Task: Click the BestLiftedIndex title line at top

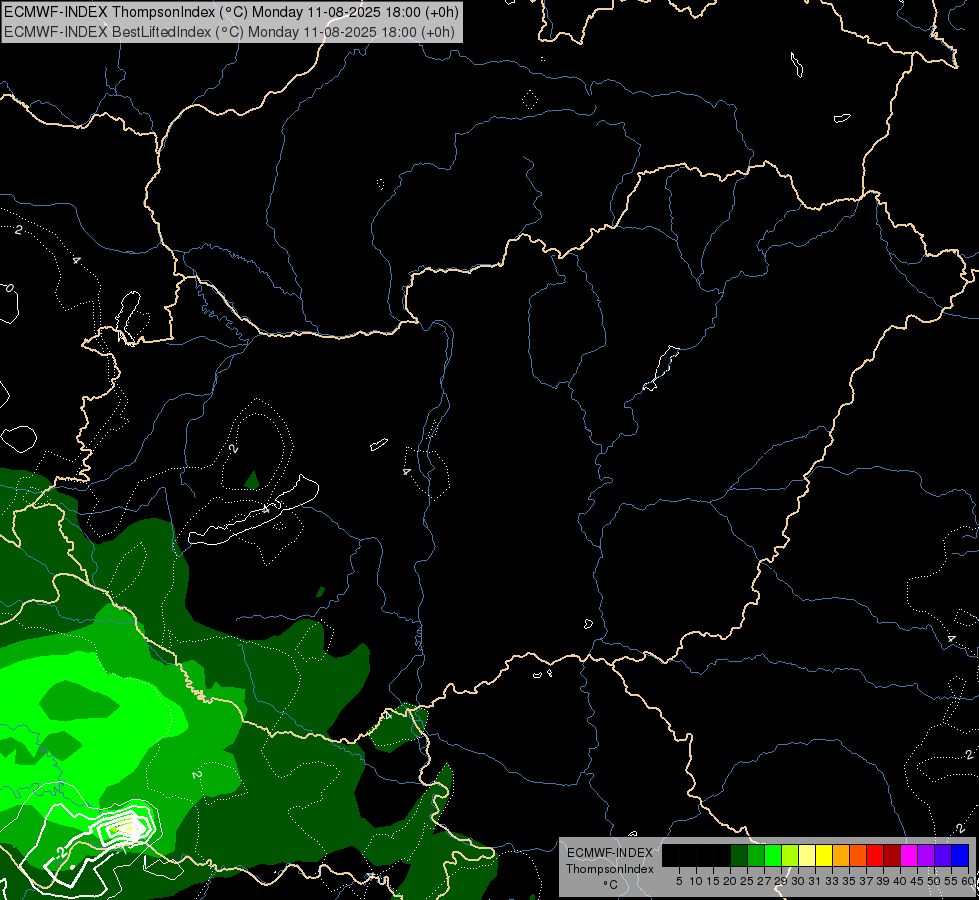Action: (229, 32)
